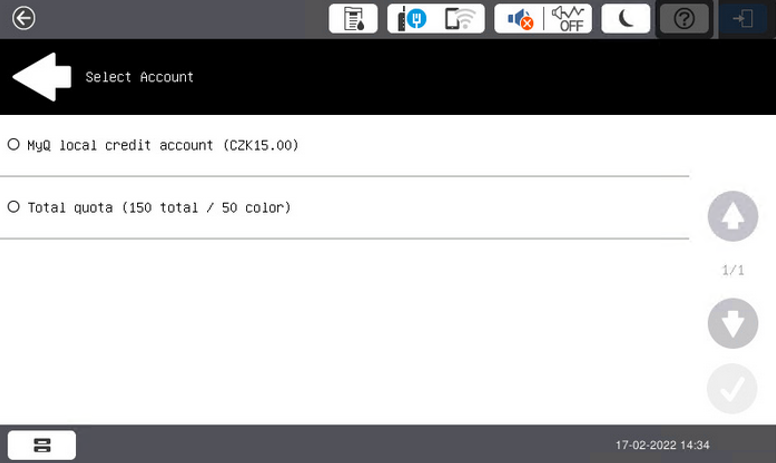
Task: Open the job status icon in bottom bar
Action: pos(42,445)
